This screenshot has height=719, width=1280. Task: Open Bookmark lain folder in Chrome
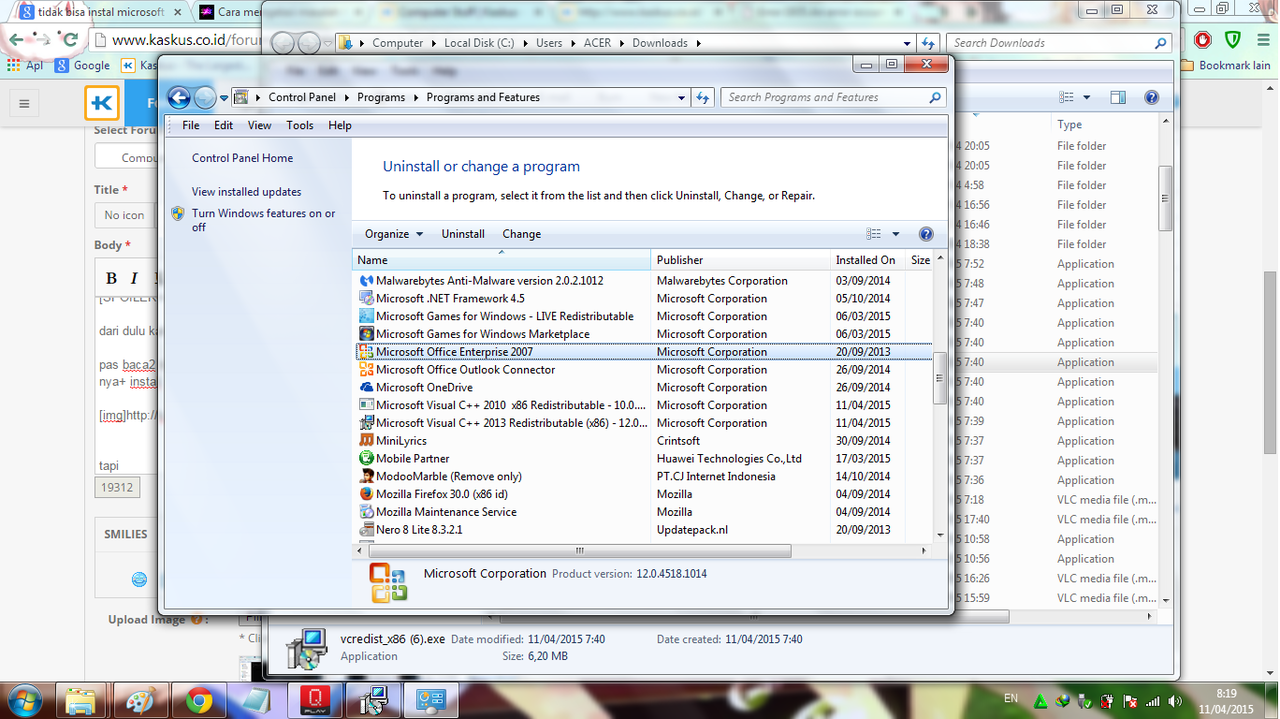pos(1225,65)
